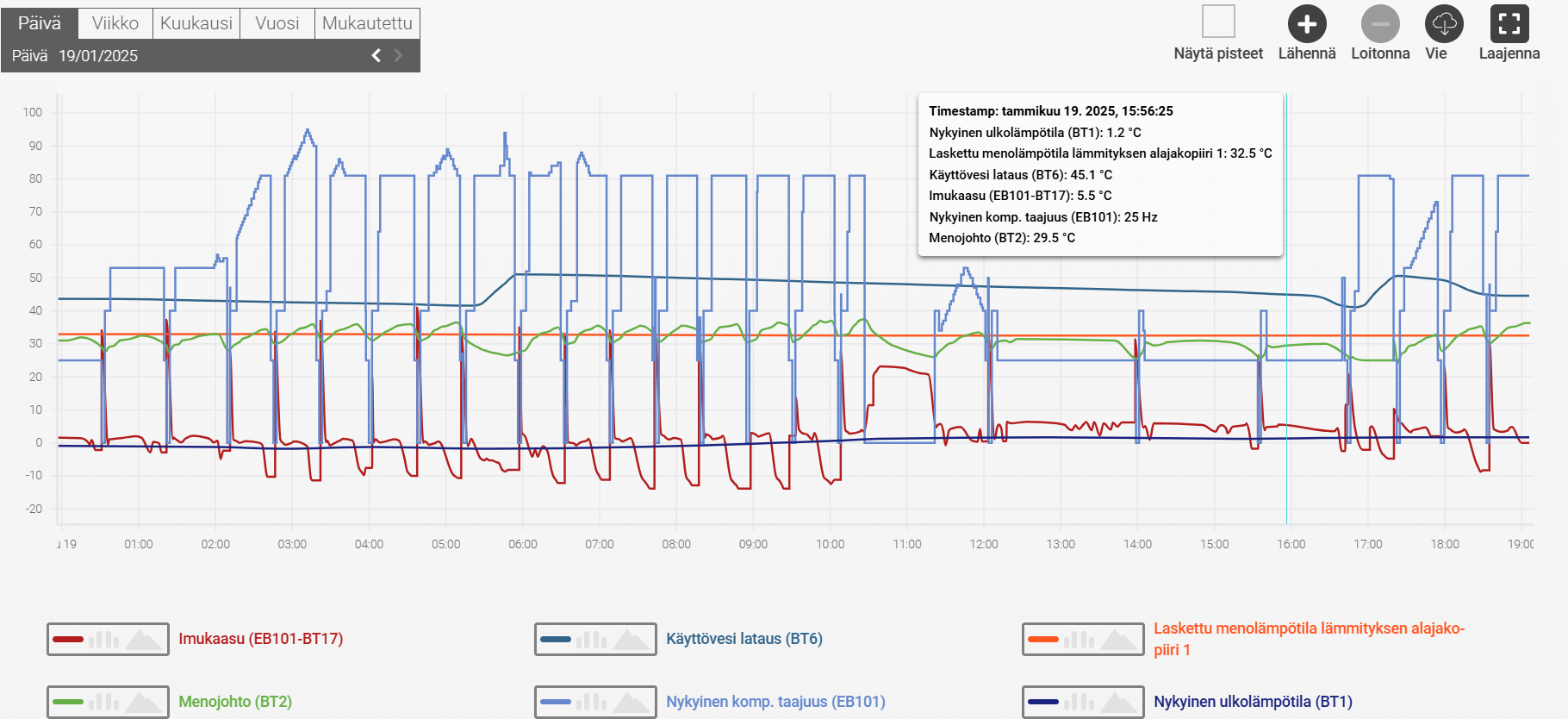The width and height of the screenshot is (1568, 719).
Task: Tick the Näytä pisteet checkbox
Action: point(1218,21)
